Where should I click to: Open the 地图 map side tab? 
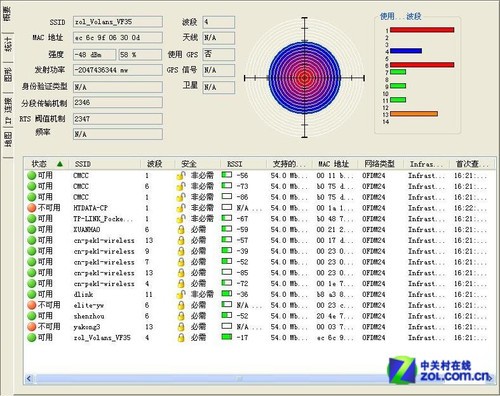tap(8, 140)
